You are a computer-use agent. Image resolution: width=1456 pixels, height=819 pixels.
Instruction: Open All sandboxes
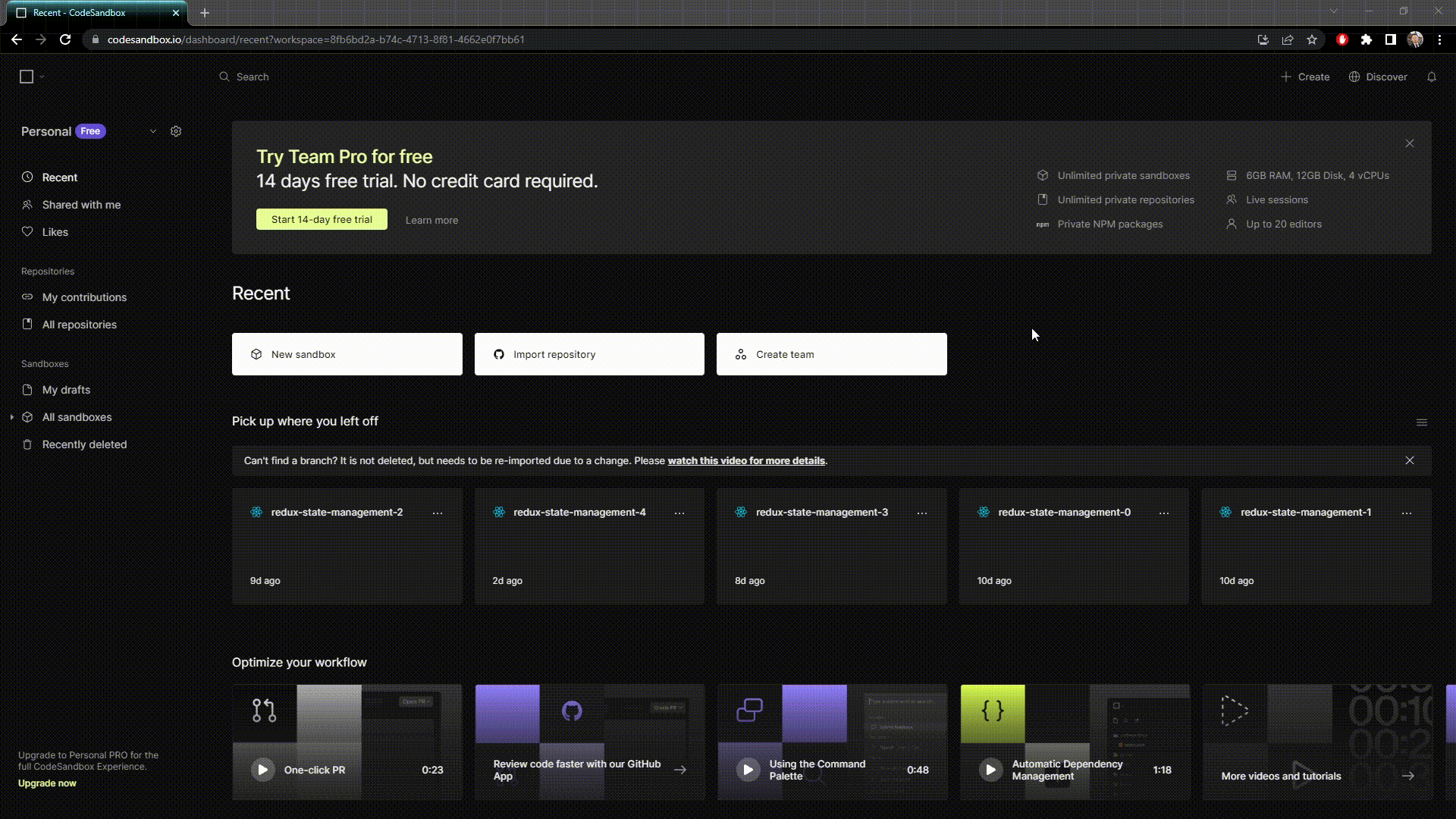[77, 417]
